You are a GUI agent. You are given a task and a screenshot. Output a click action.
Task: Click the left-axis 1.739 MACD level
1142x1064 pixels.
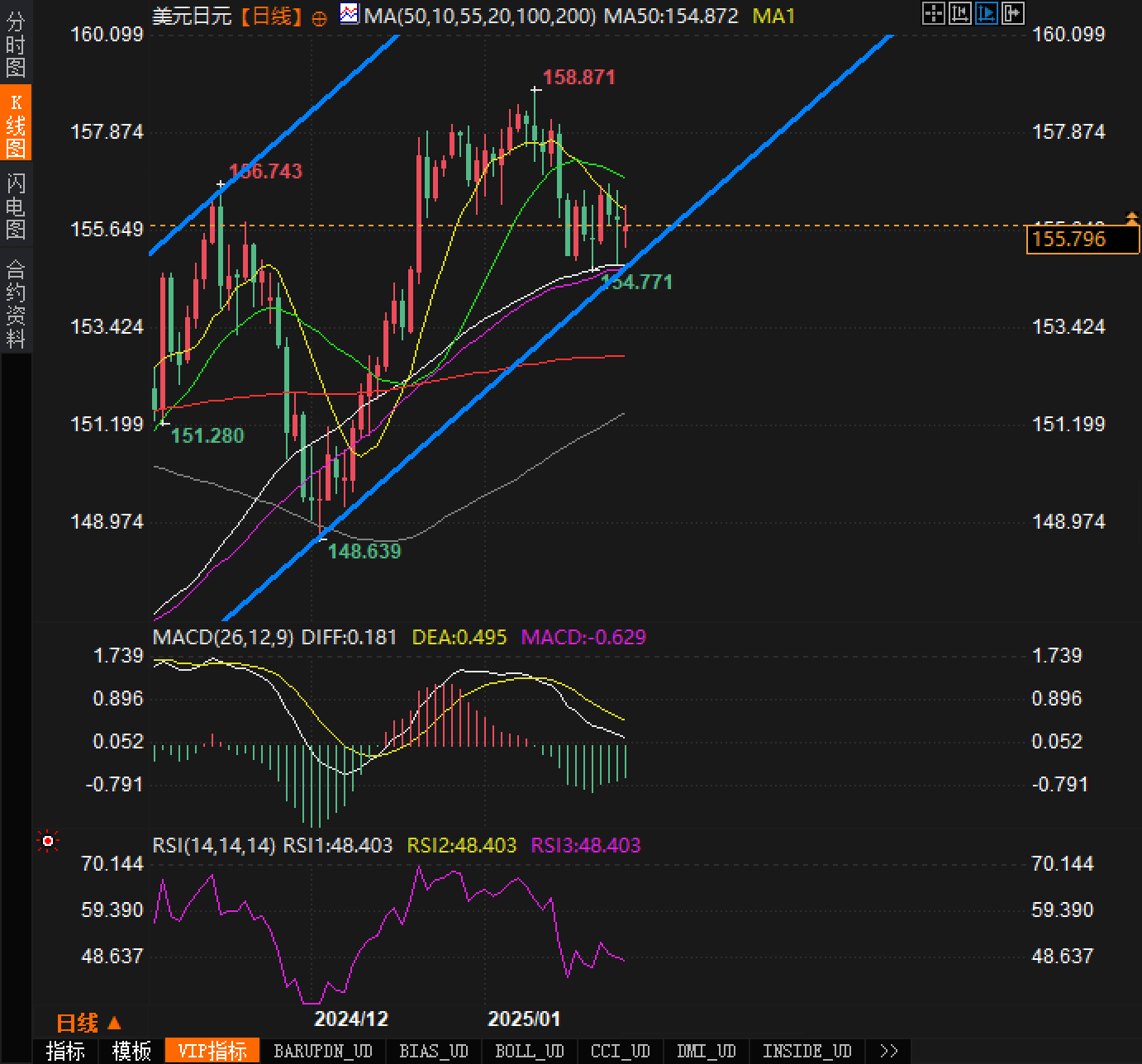(x=119, y=656)
